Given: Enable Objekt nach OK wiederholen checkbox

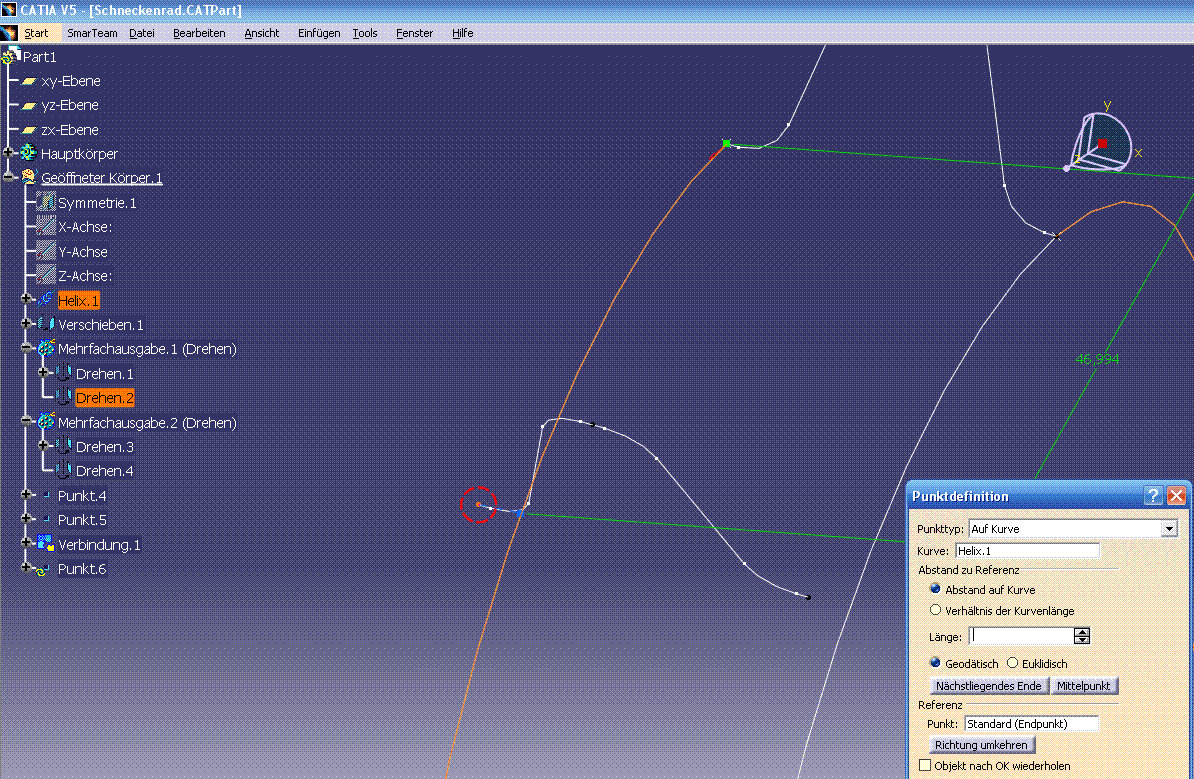Looking at the screenshot, I should pyautogui.click(x=925, y=765).
